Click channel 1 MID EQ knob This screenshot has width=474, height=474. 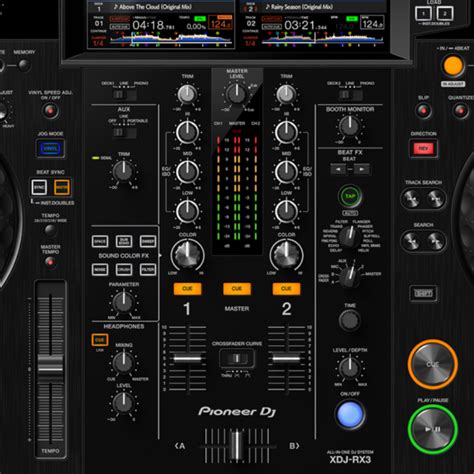(187, 172)
